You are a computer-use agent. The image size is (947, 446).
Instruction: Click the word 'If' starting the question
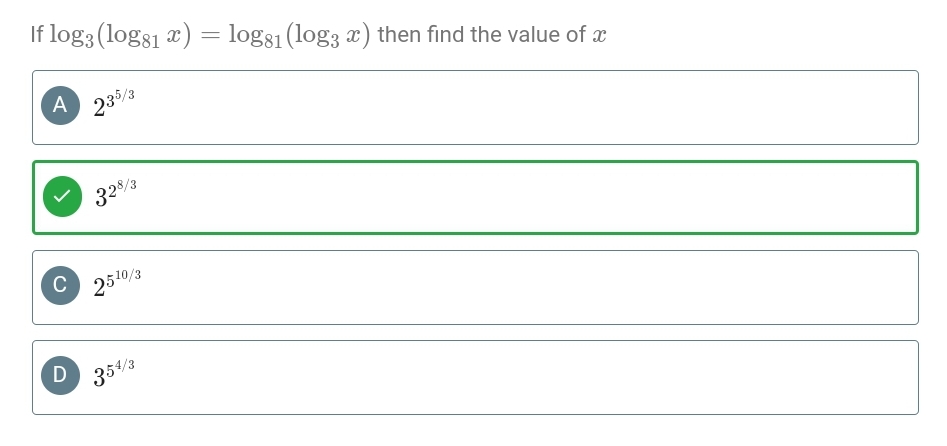click(x=37, y=34)
